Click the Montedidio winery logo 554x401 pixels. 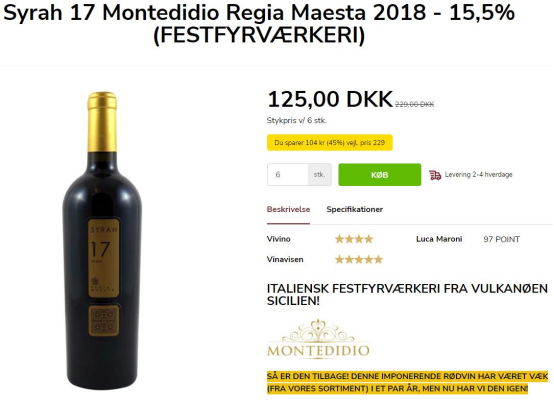pyautogui.click(x=318, y=339)
